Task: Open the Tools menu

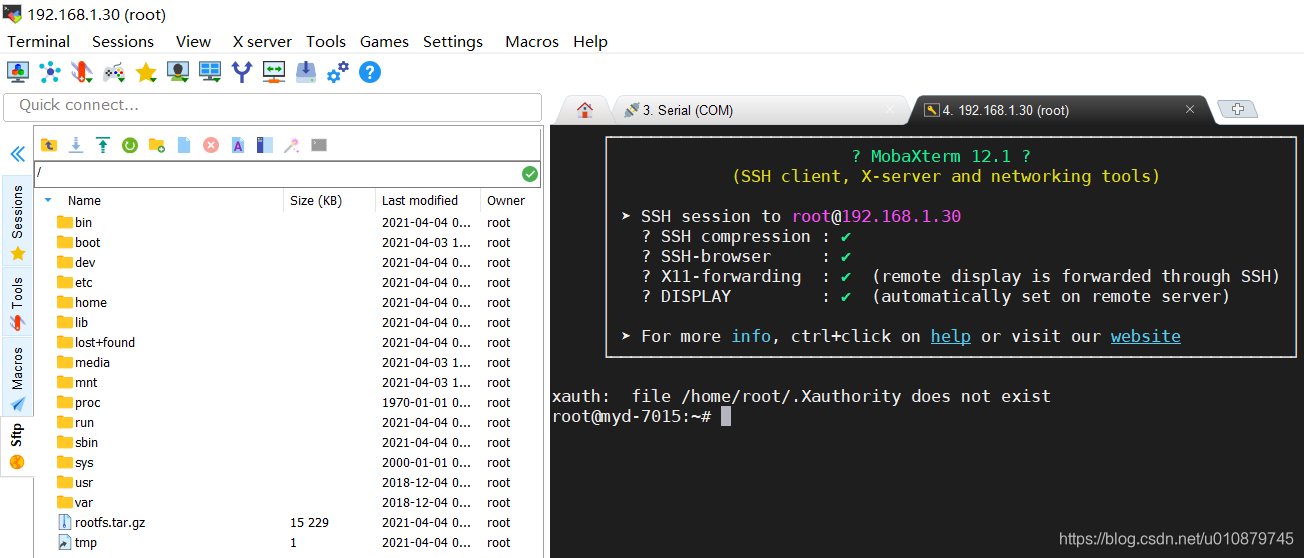Action: point(326,41)
